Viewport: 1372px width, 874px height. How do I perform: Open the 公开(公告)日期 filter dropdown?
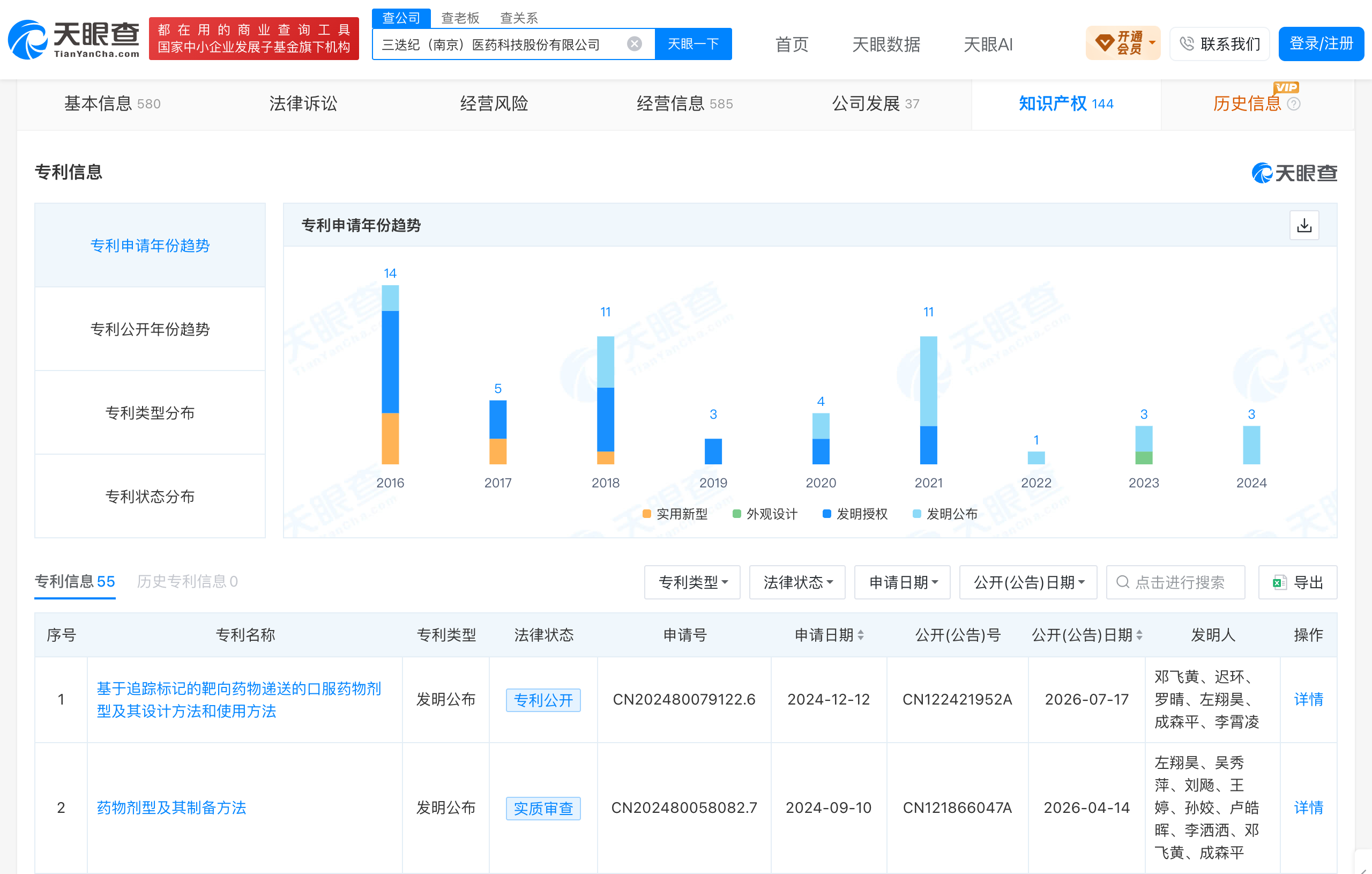pos(1028,582)
